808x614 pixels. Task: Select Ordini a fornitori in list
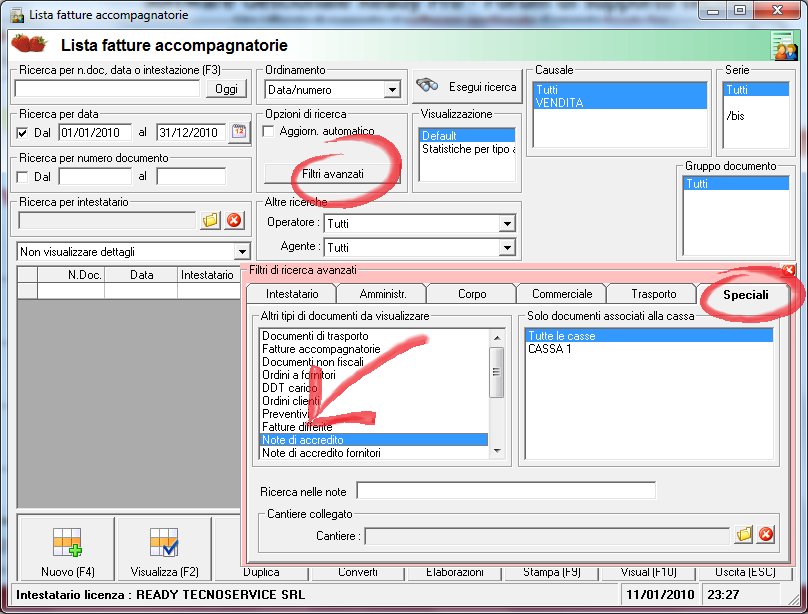pyautogui.click(x=374, y=375)
